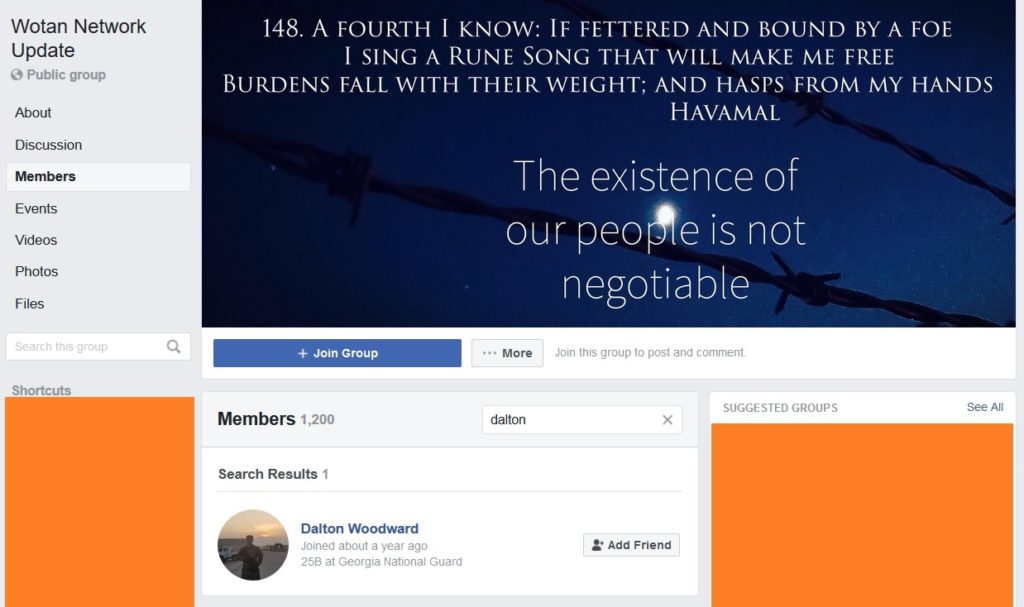
Task: Open the group's Videos section
Action: point(36,240)
